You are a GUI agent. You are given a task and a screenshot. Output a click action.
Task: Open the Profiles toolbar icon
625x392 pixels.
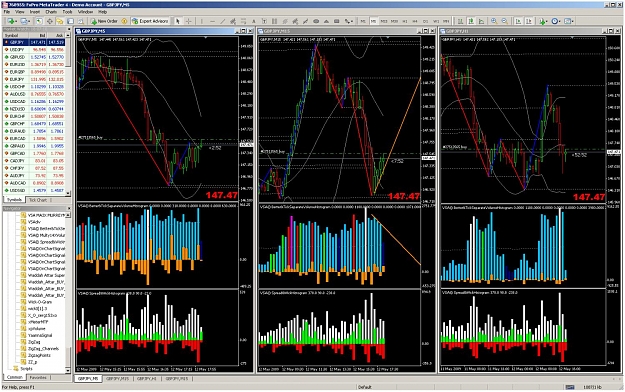[x=26, y=21]
